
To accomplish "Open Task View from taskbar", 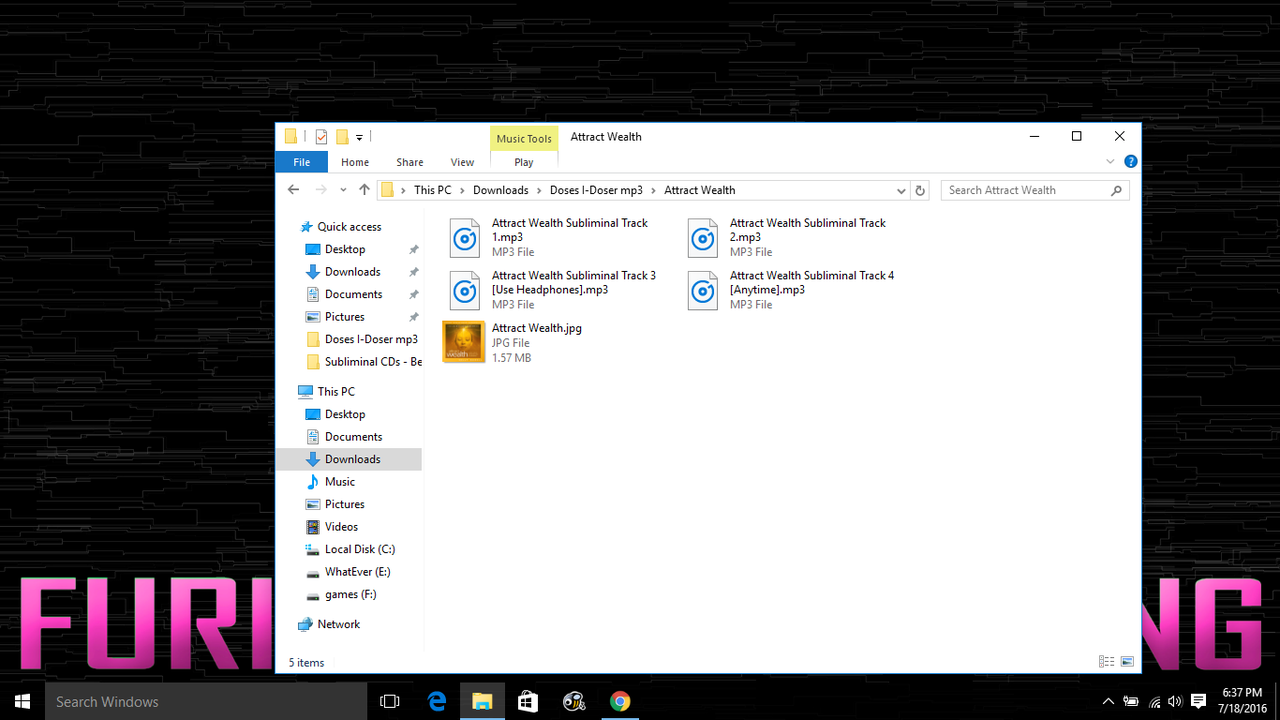I will pos(390,702).
